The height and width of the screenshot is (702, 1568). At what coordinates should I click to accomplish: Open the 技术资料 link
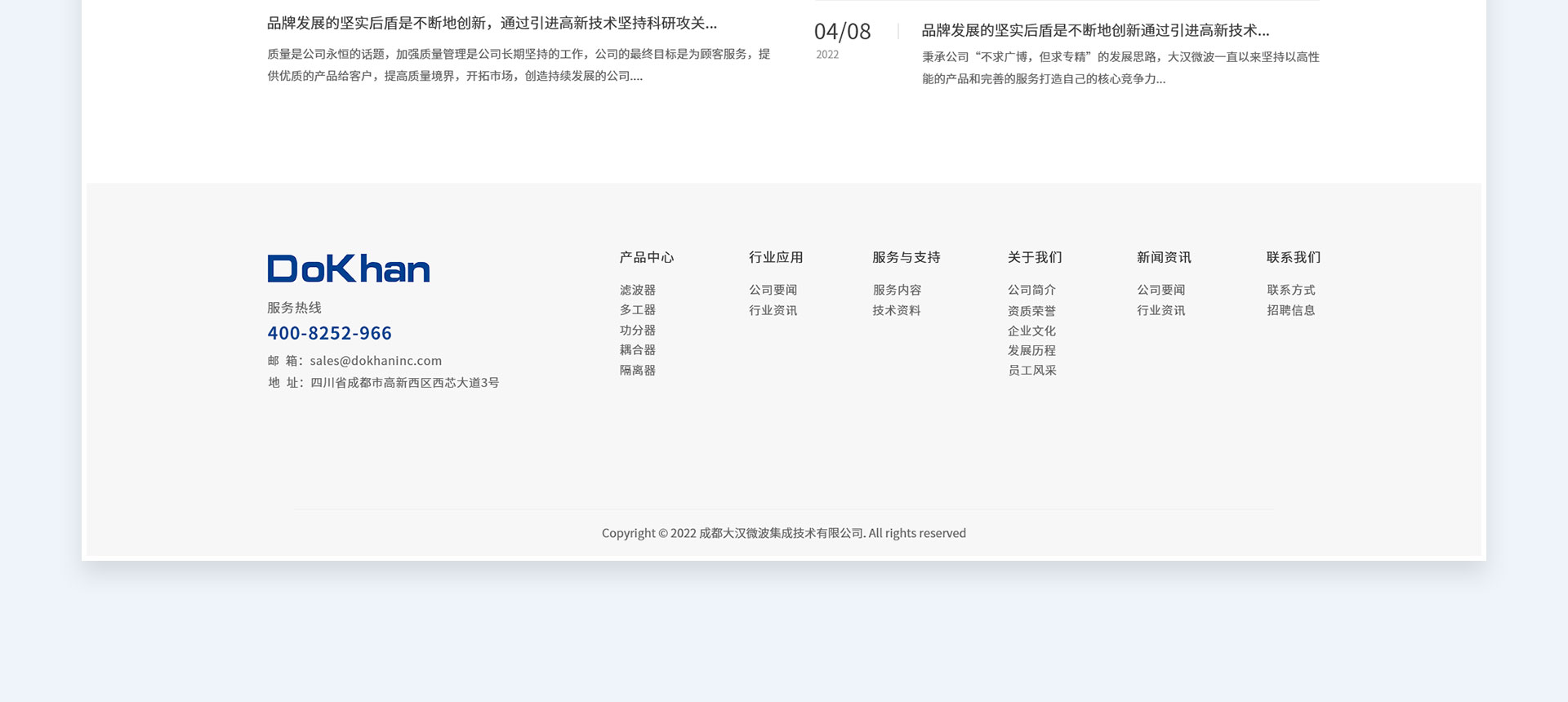(896, 310)
